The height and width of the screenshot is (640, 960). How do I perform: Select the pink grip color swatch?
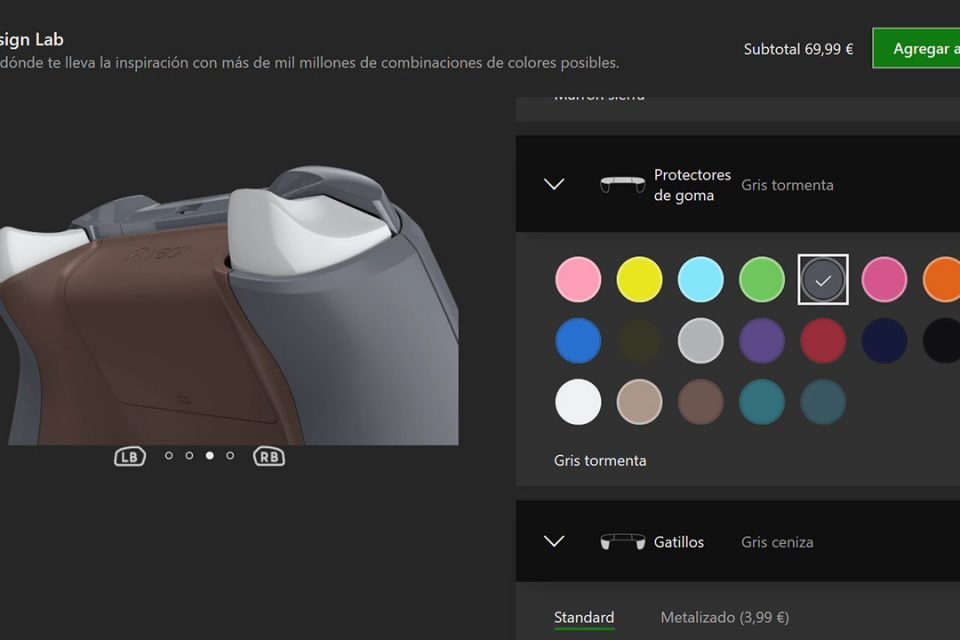pos(578,279)
